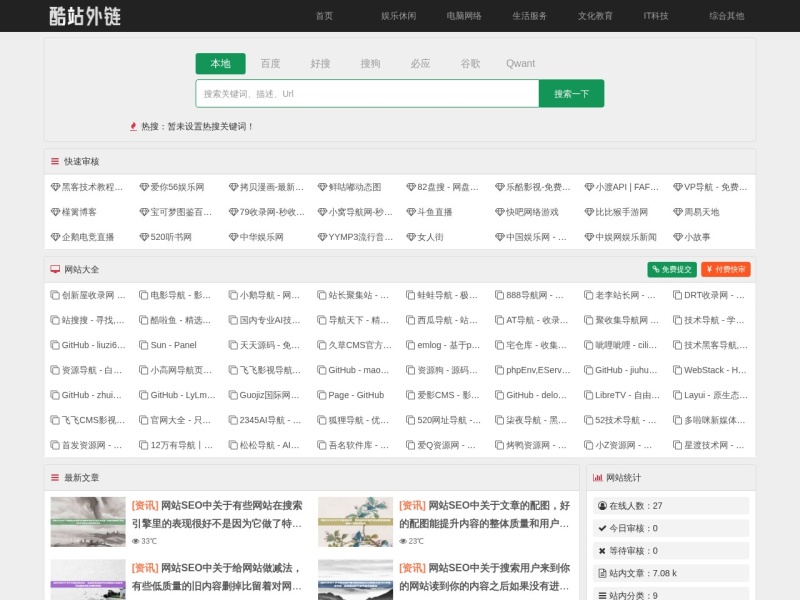Open article about 网站在搜索引擎里的表现
This screenshot has height=600, width=800.
[x=217, y=514]
